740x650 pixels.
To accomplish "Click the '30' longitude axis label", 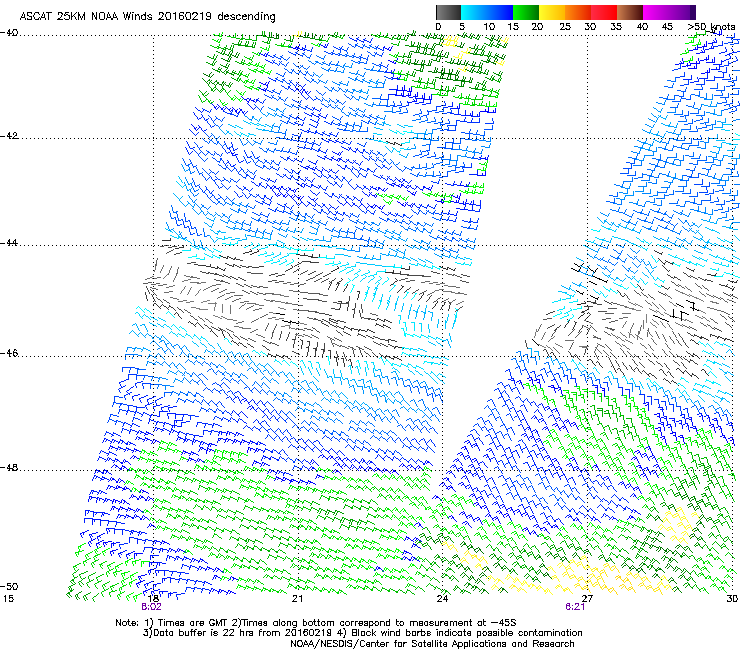I will (x=732, y=599).
